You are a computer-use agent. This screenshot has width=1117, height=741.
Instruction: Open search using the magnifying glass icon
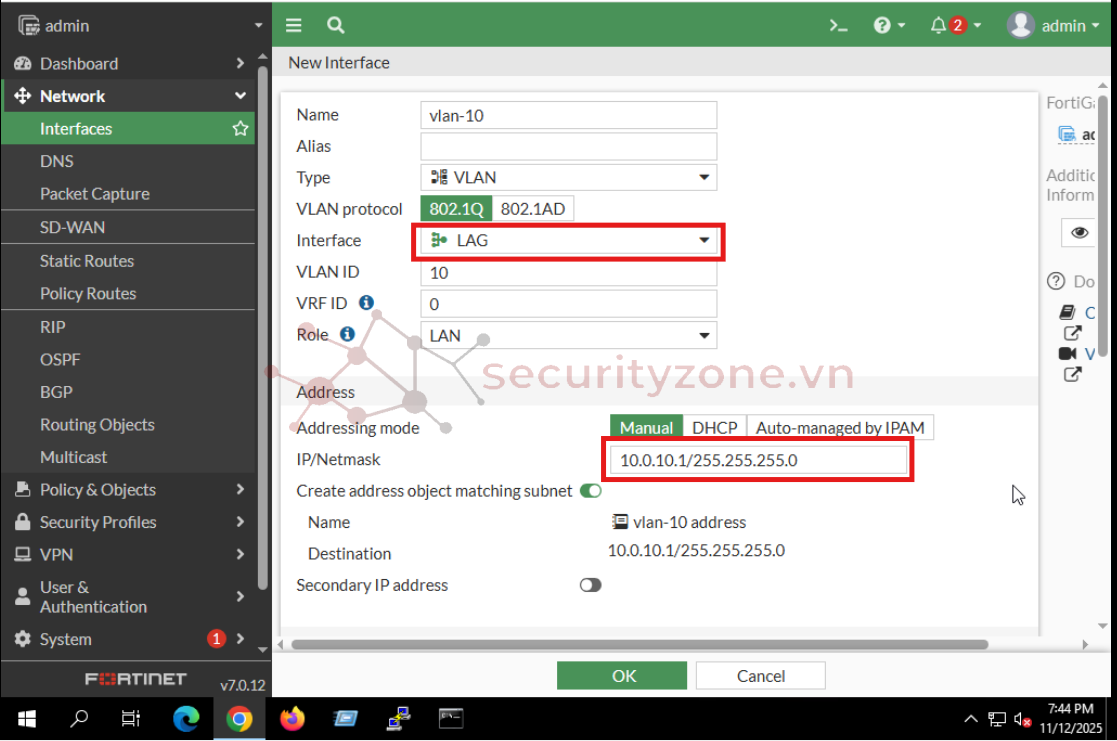click(x=335, y=25)
